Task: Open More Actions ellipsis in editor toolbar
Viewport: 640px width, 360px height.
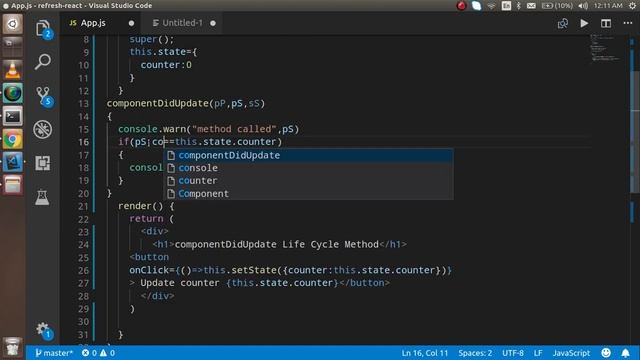Action: [628, 23]
